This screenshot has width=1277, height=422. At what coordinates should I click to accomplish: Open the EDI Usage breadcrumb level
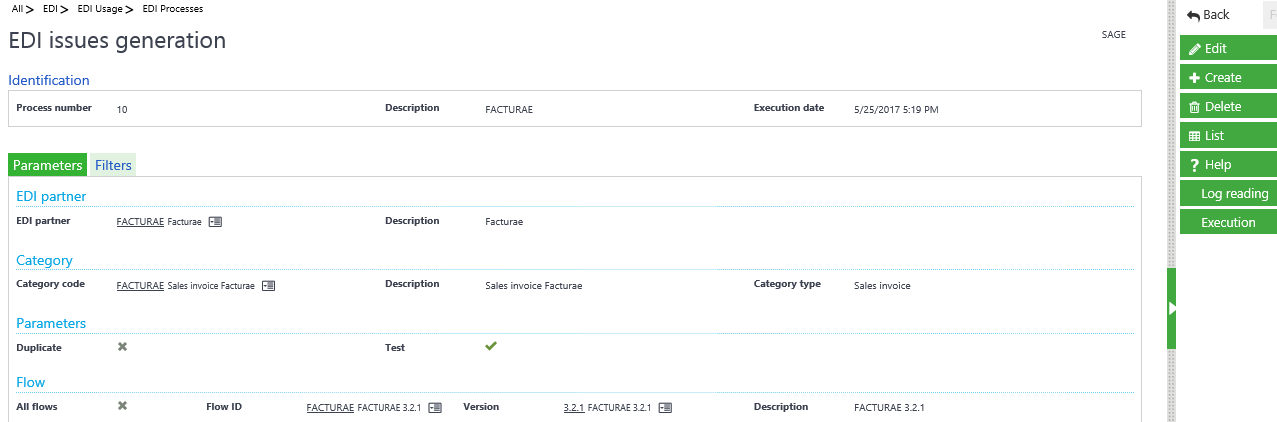click(100, 9)
